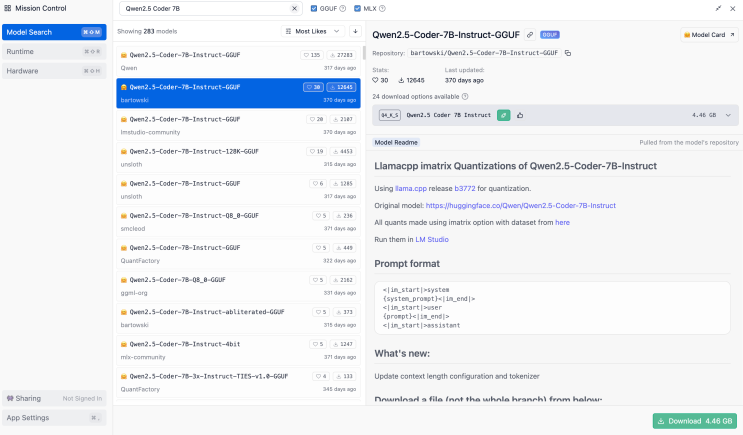The width and height of the screenshot is (743, 435).
Task: Open GGUF help info icon
Action: 343,9
